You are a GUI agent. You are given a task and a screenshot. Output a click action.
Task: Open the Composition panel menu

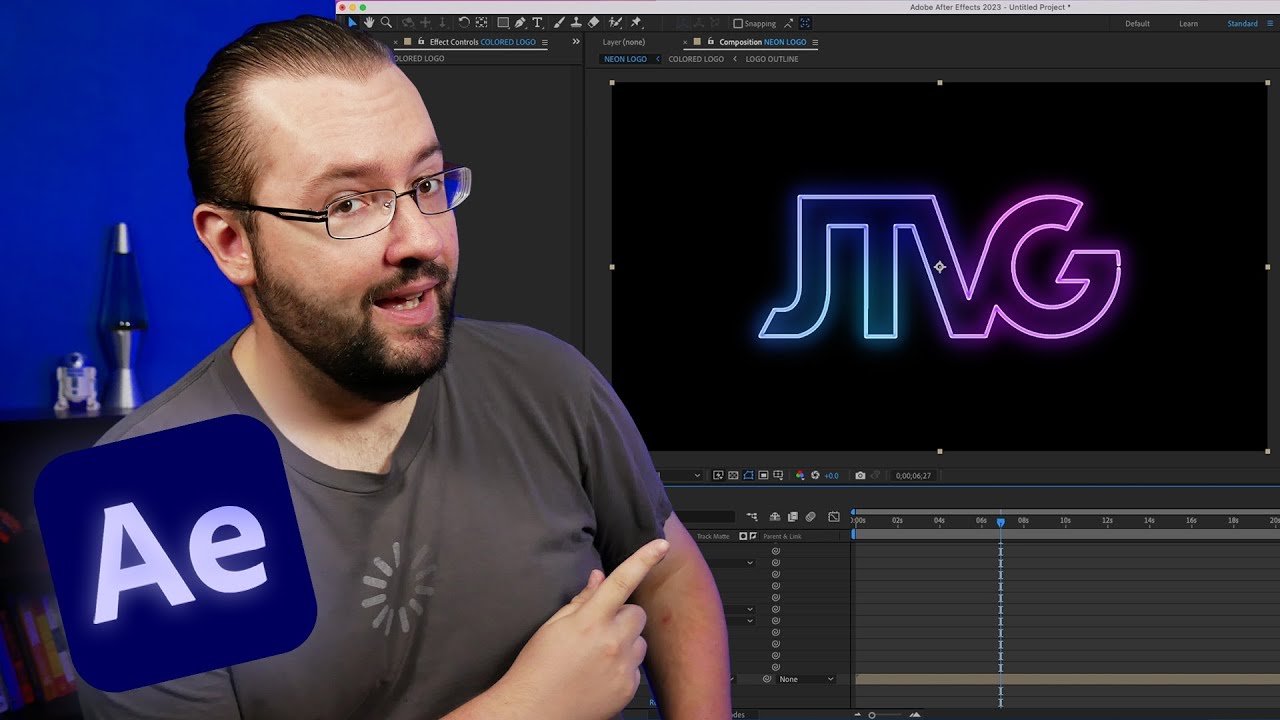coord(815,42)
